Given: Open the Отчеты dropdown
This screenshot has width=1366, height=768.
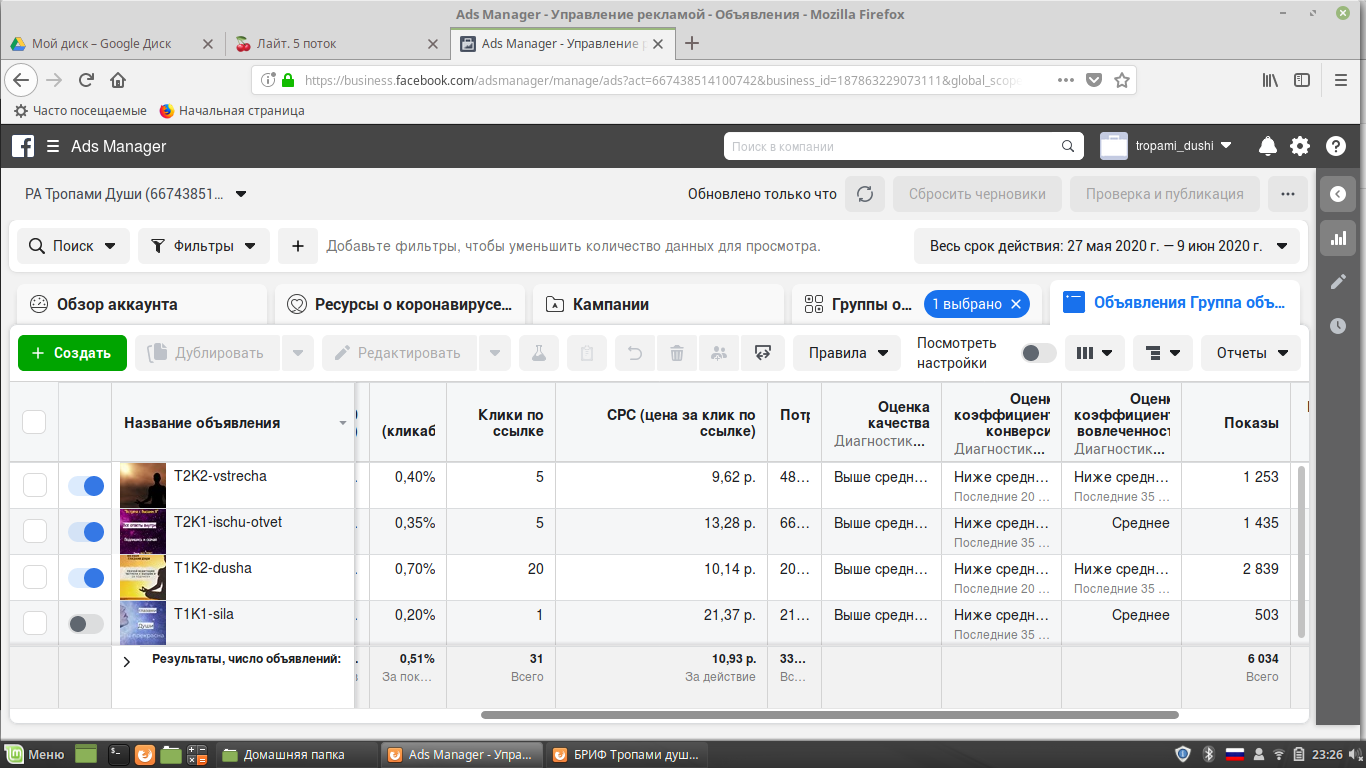Looking at the screenshot, I should tap(1251, 353).
